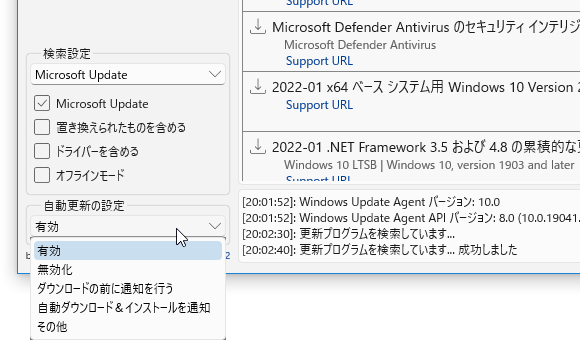Collapse the 自動更新の設定 dropdown showing 有効
The width and height of the screenshot is (580, 360).
click(128, 226)
